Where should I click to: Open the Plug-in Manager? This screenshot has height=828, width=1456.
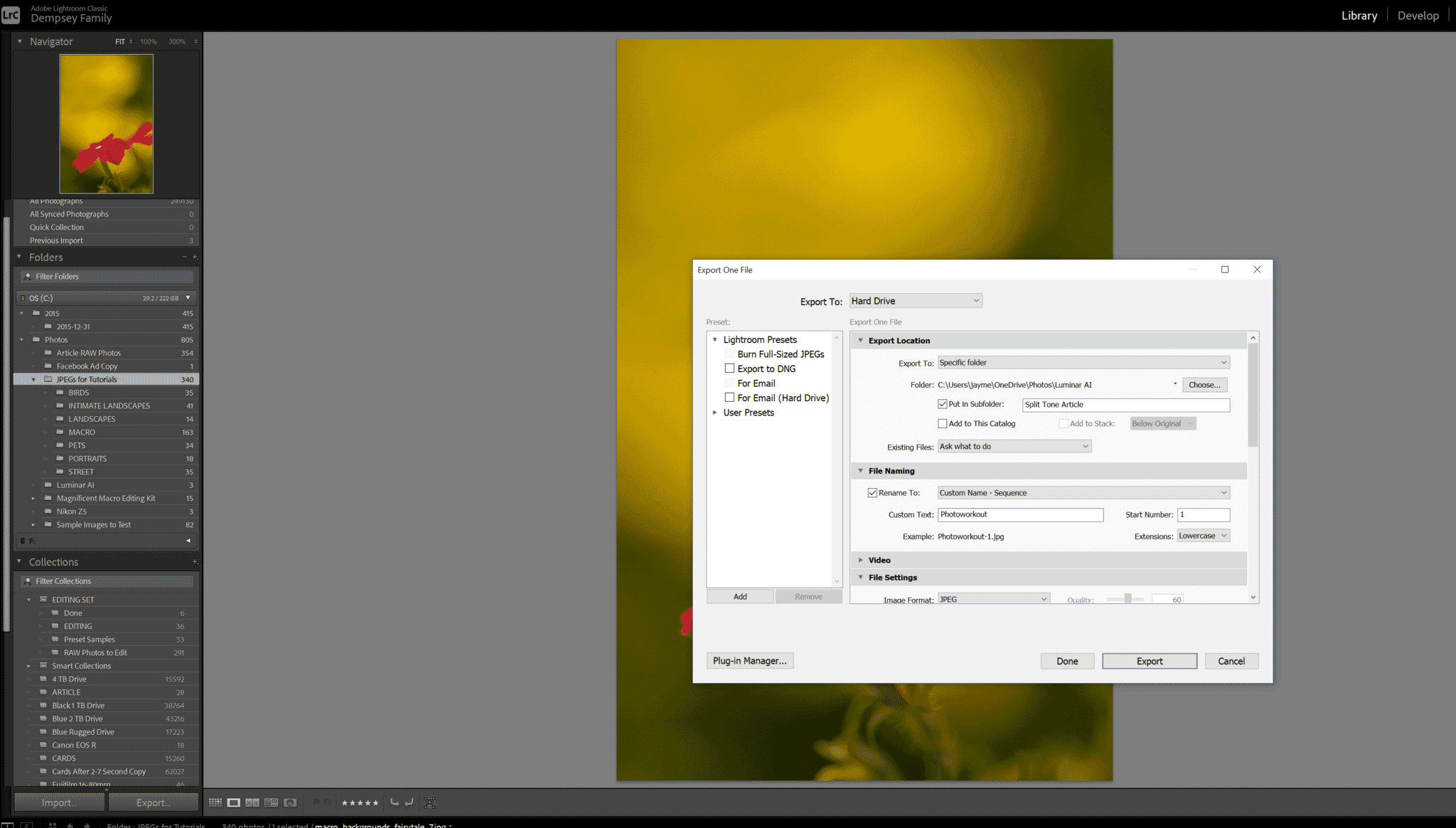(749, 661)
